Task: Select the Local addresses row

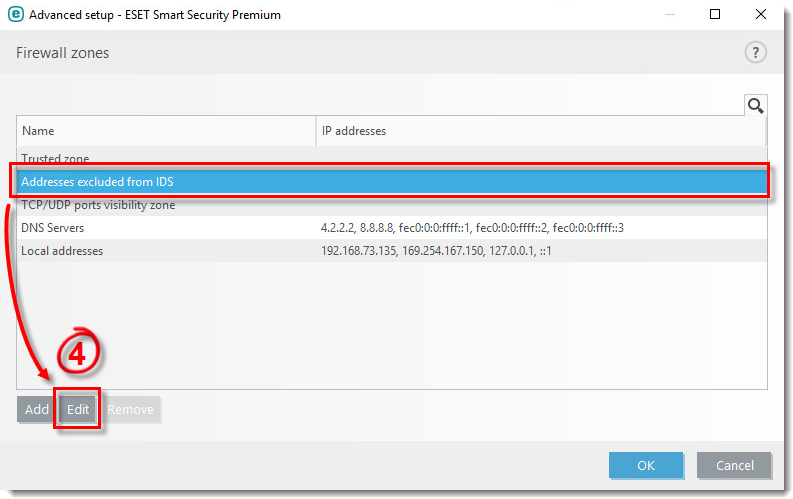Action: click(62, 251)
